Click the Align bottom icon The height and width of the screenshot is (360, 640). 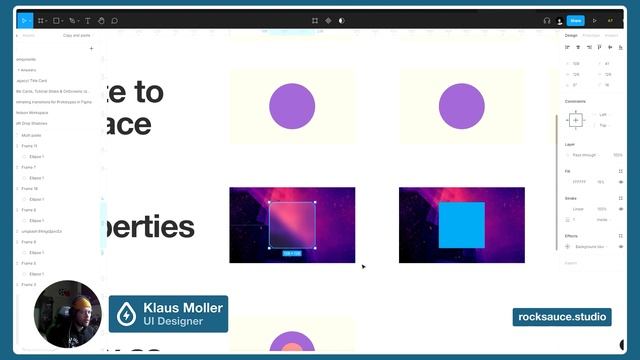(620, 47)
